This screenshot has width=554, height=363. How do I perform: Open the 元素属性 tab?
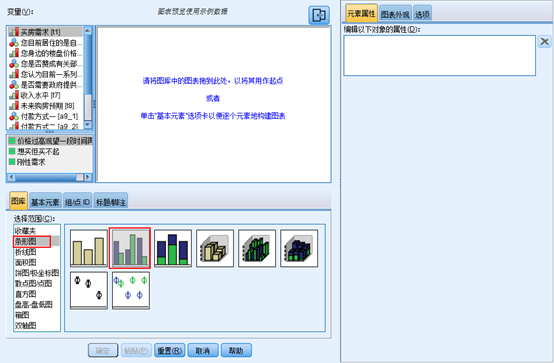[x=361, y=13]
